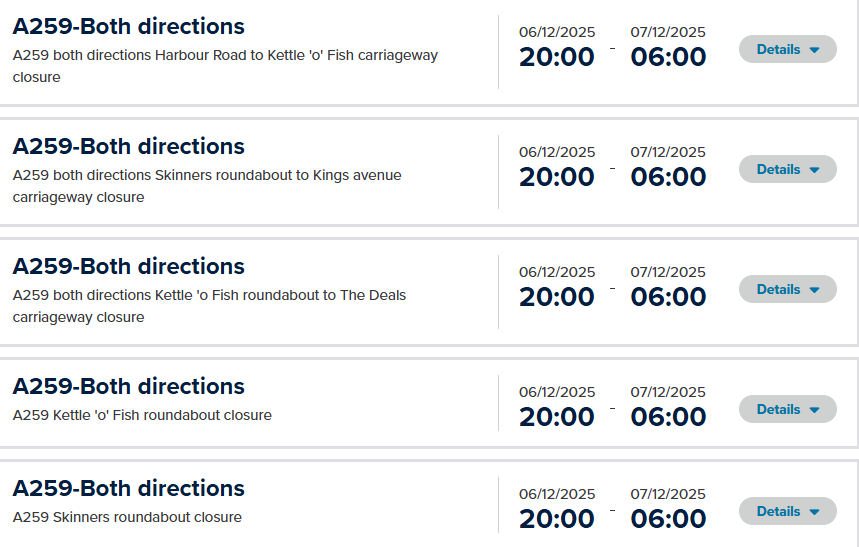859x547 pixels.
Task: Expand Details for Skinners roundabout closure
Action: 787,511
